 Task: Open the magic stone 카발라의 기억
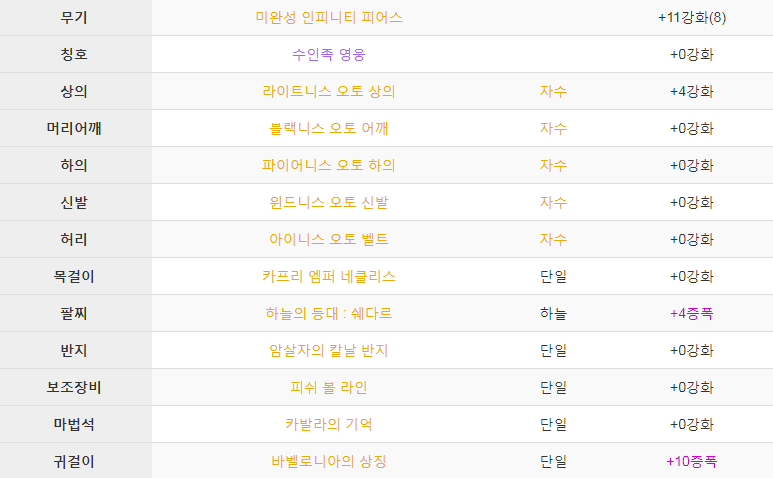tap(329, 424)
